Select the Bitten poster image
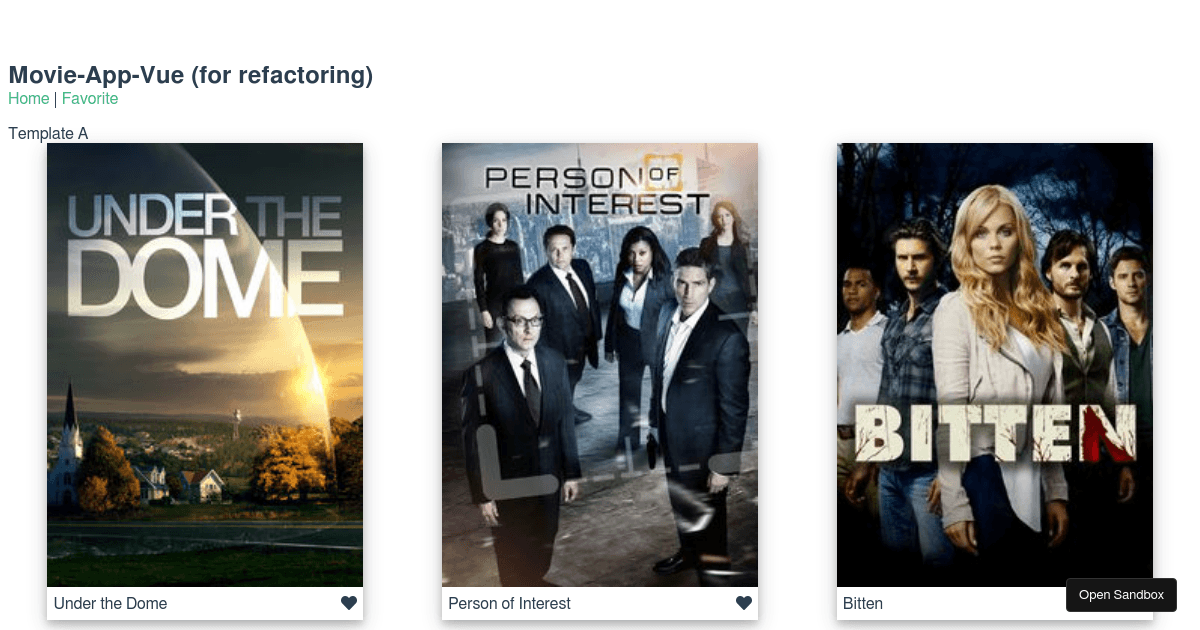Screen dimensions: 1200x630 pyautogui.click(x=995, y=365)
